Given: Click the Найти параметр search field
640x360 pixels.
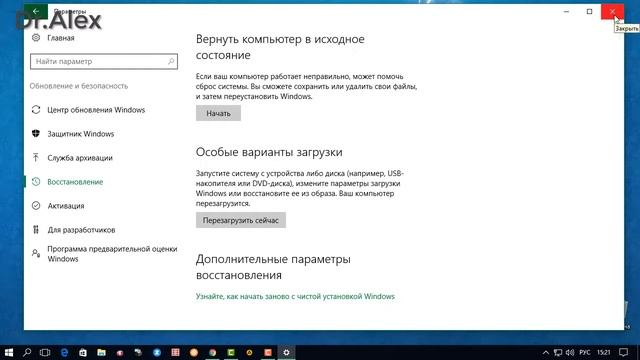Looking at the screenshot, I should [x=104, y=61].
